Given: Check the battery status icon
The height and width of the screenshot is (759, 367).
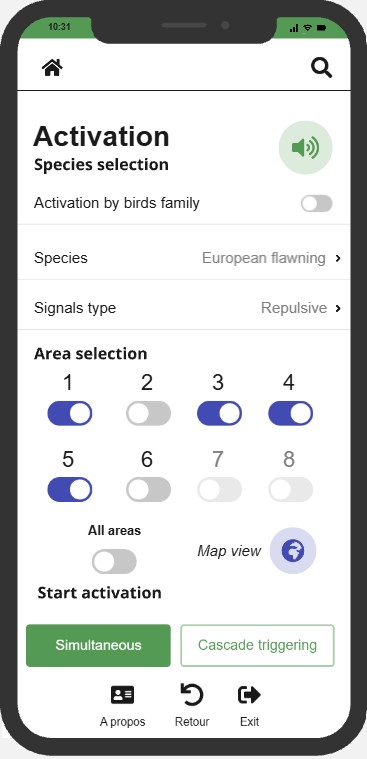Looking at the screenshot, I should tap(321, 28).
